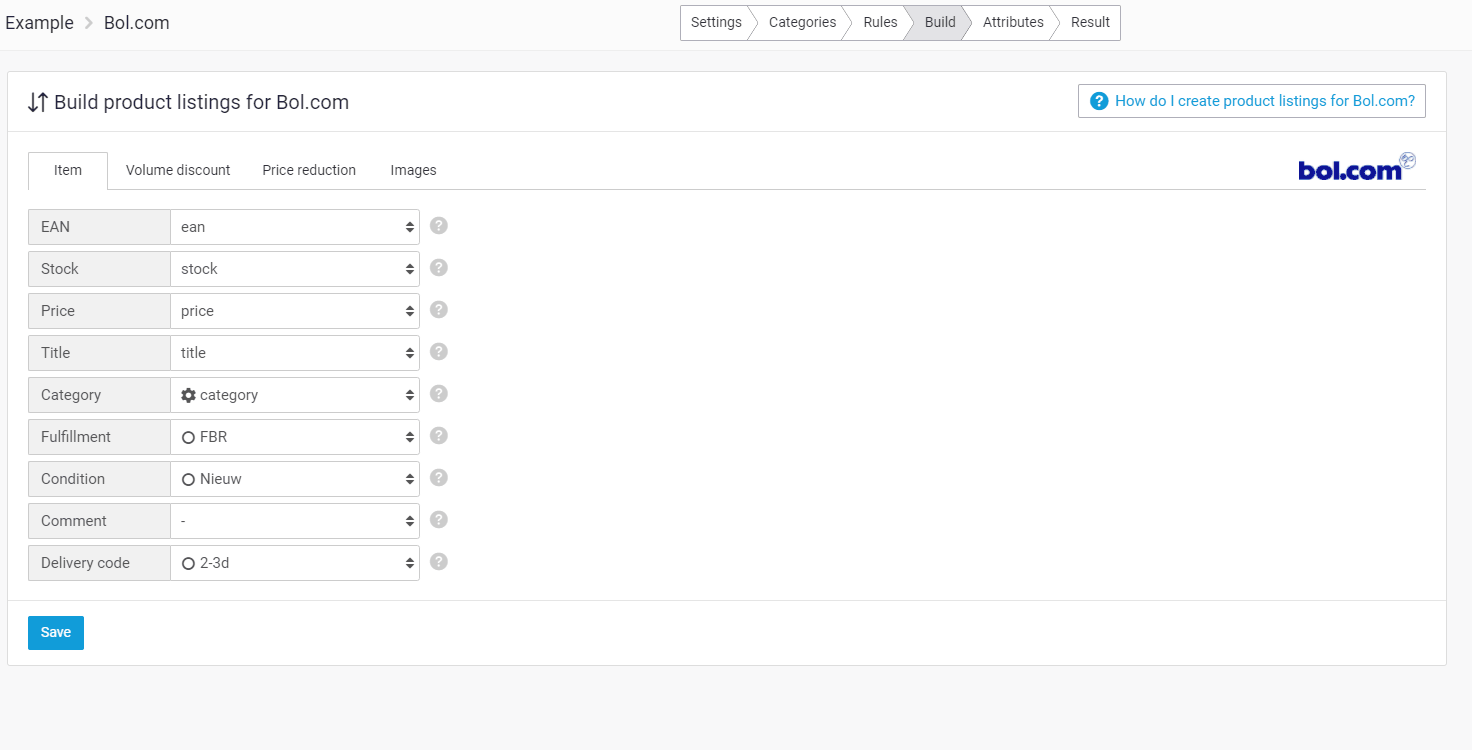Open the Price field dropdown

[295, 311]
